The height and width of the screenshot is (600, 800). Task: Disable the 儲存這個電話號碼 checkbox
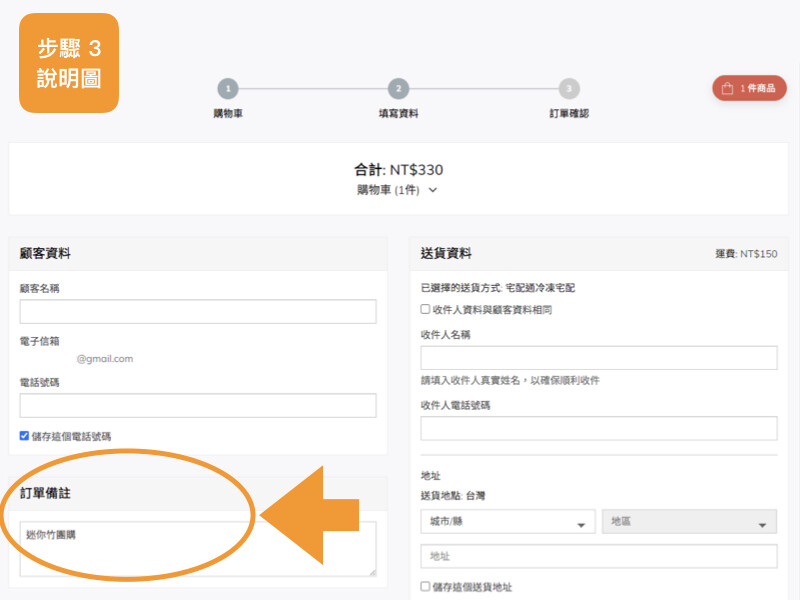tap(25, 435)
